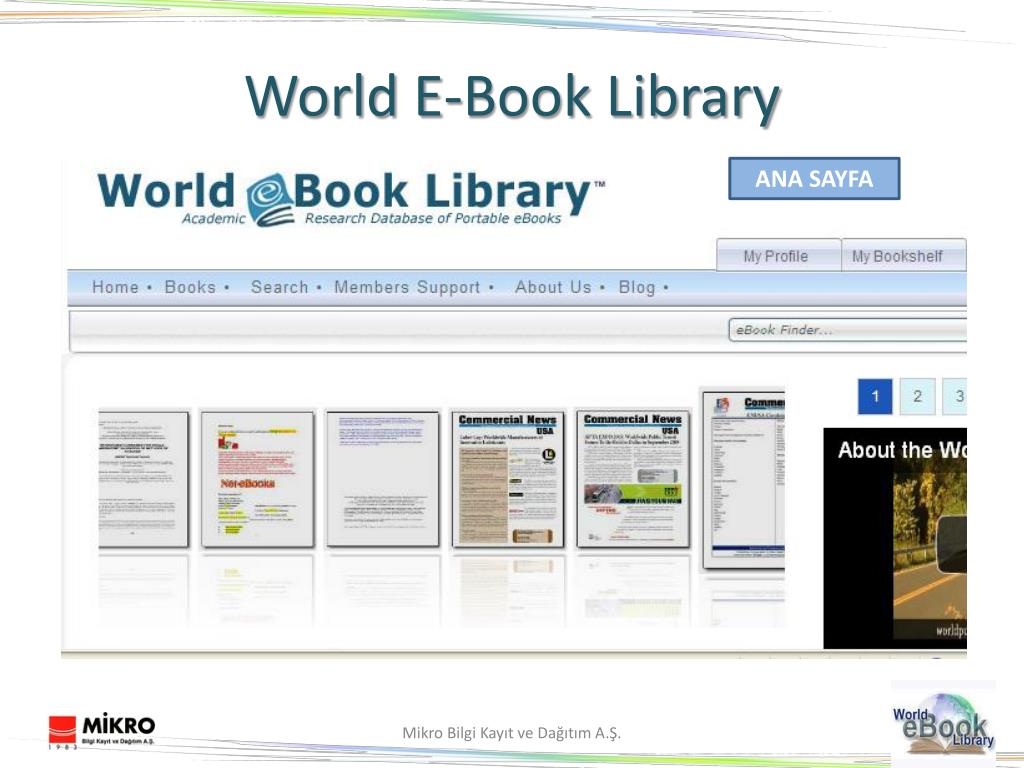Open Members Support menu item
This screenshot has width=1024, height=768.
point(407,287)
